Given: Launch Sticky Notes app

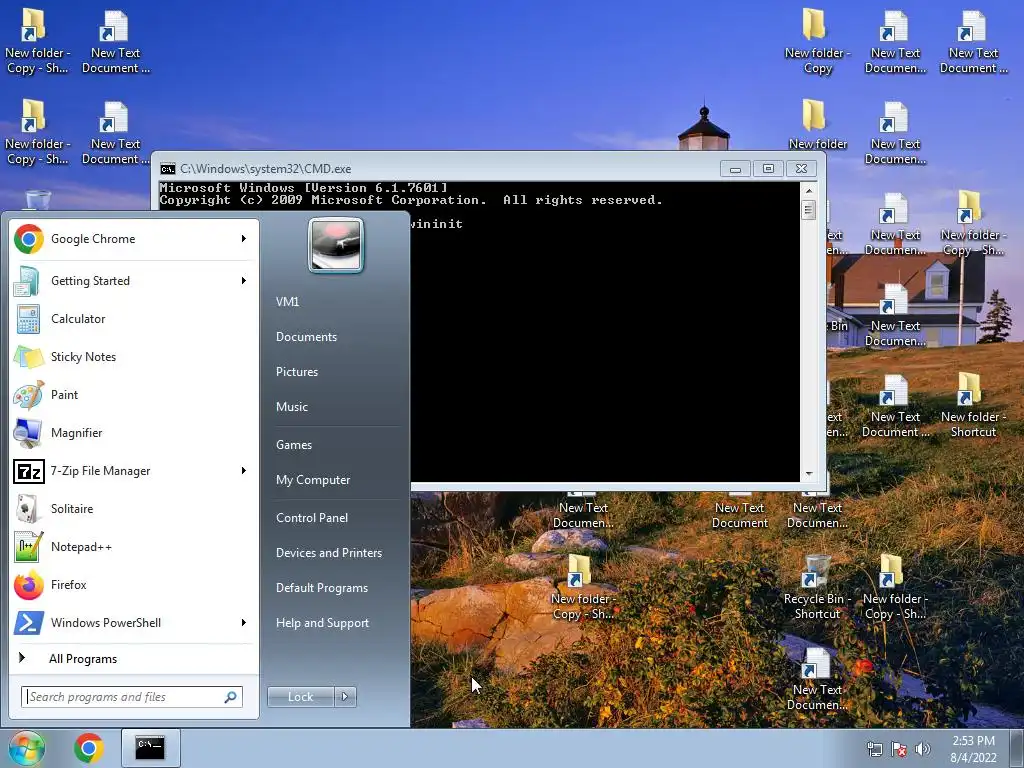Looking at the screenshot, I should coord(133,357).
